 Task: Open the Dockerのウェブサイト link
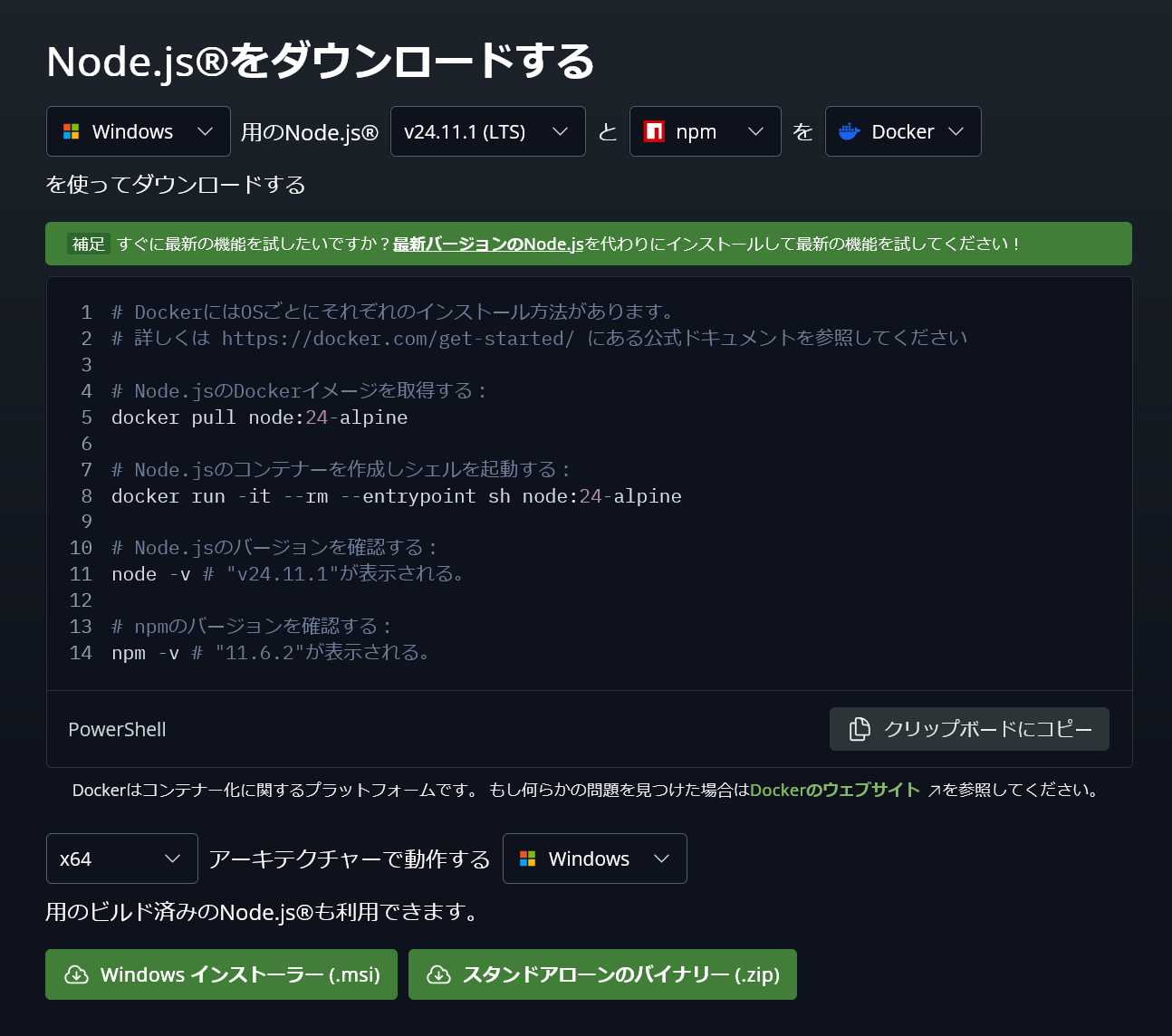tap(833, 789)
